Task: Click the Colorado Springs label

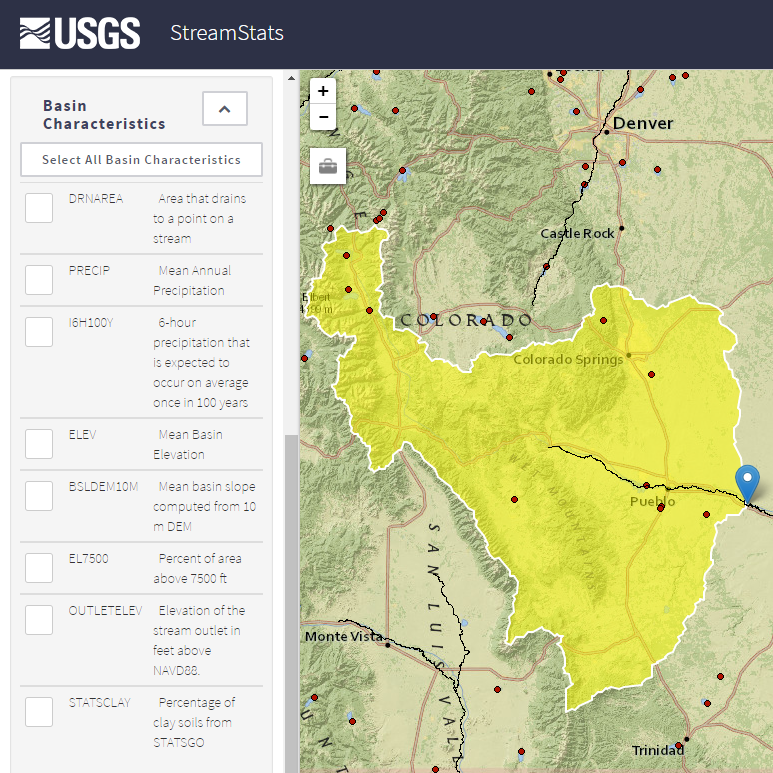Action: 568,359
